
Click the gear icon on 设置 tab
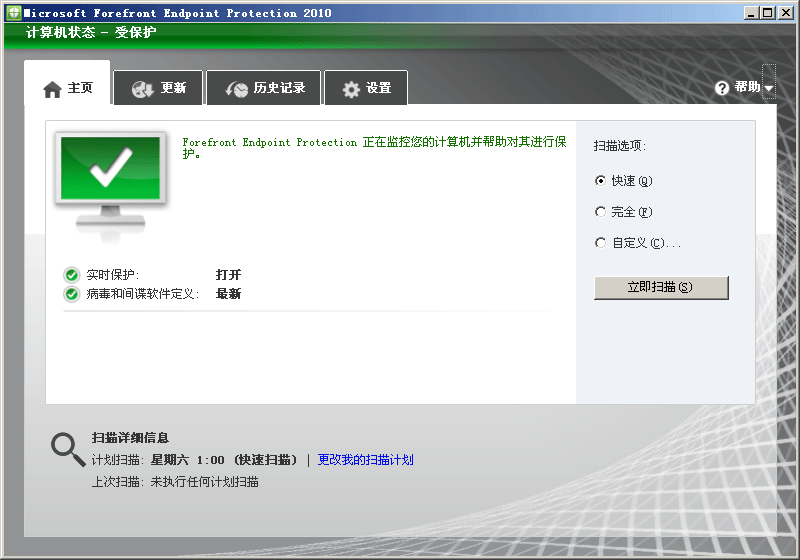pyautogui.click(x=351, y=89)
